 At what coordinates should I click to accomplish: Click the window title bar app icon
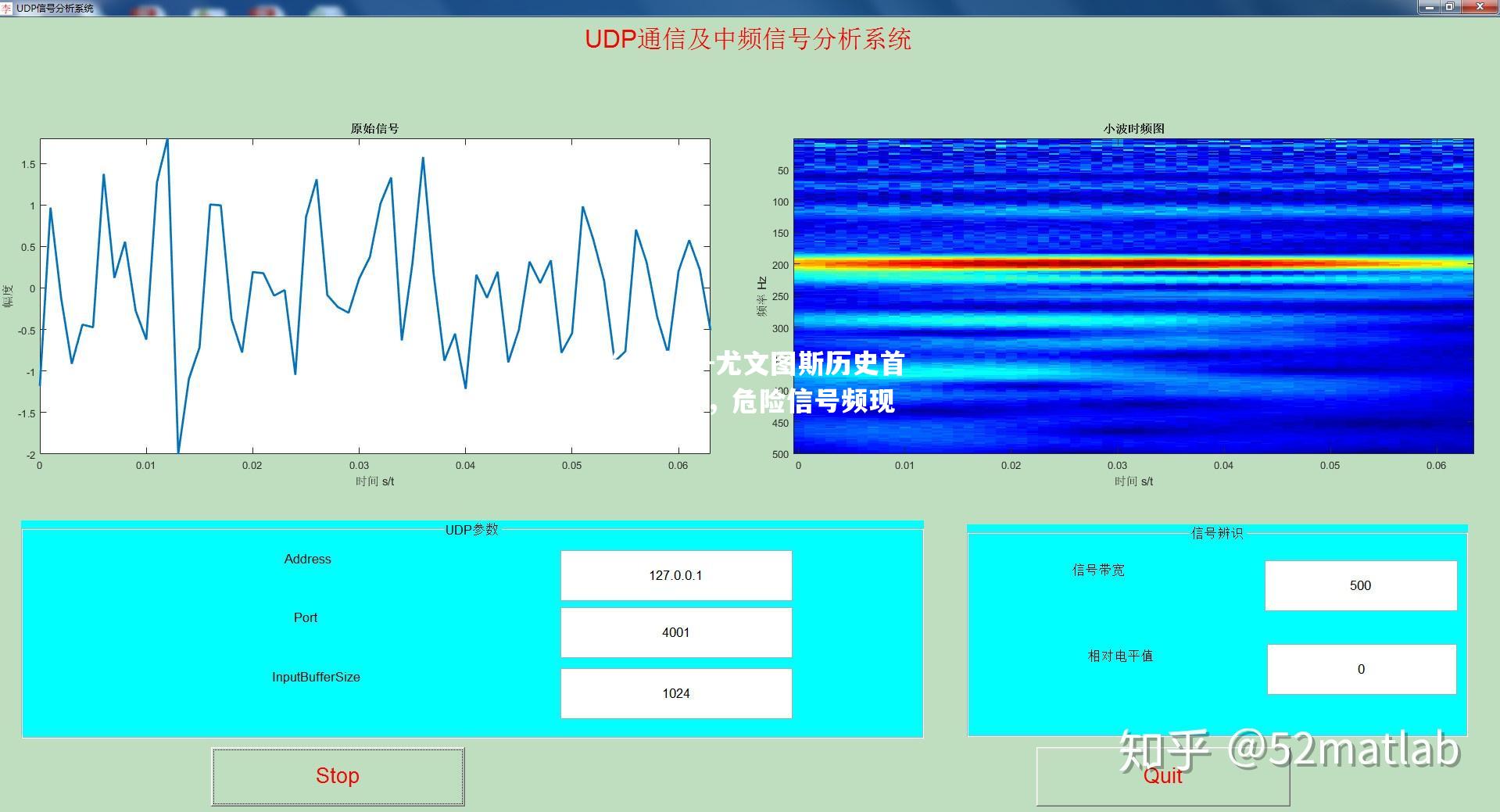point(7,8)
